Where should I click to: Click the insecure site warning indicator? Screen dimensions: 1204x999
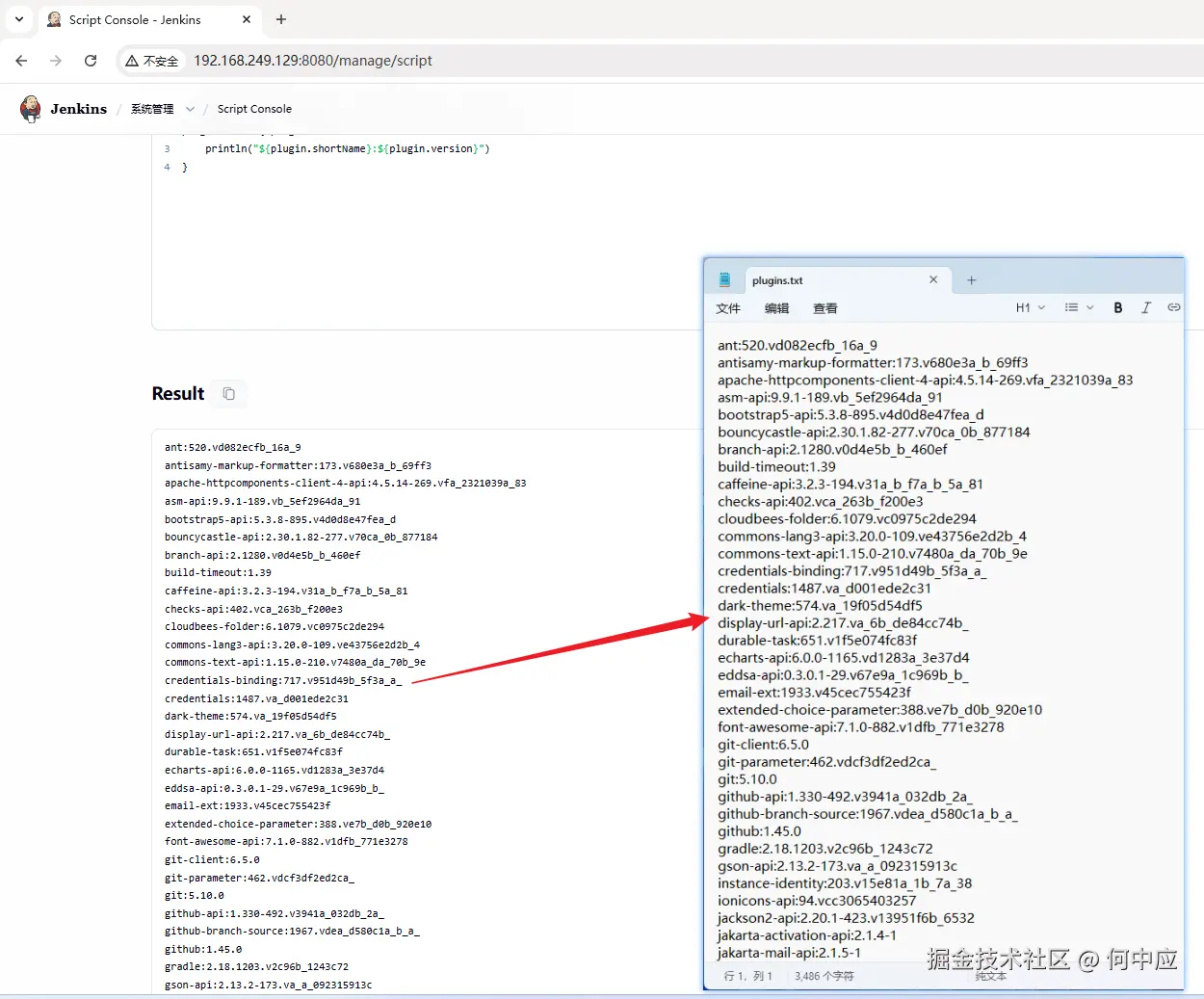click(x=152, y=61)
